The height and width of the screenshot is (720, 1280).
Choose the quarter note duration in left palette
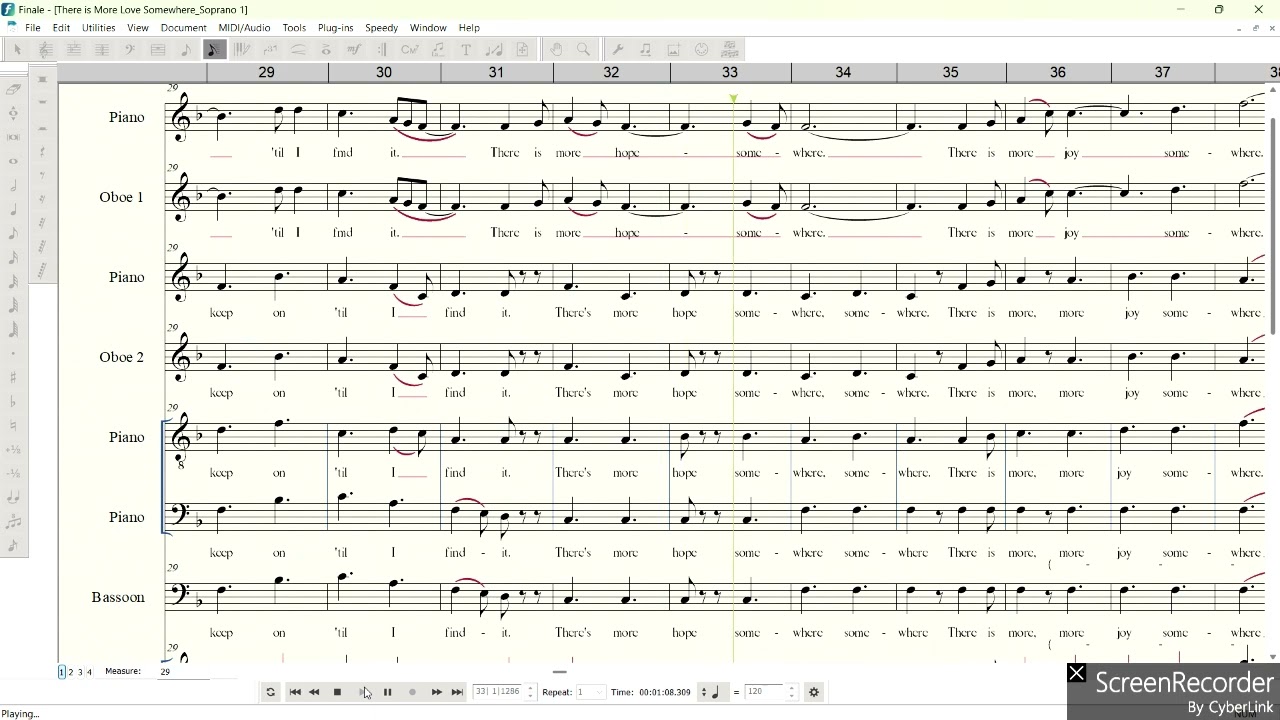pyautogui.click(x=13, y=209)
